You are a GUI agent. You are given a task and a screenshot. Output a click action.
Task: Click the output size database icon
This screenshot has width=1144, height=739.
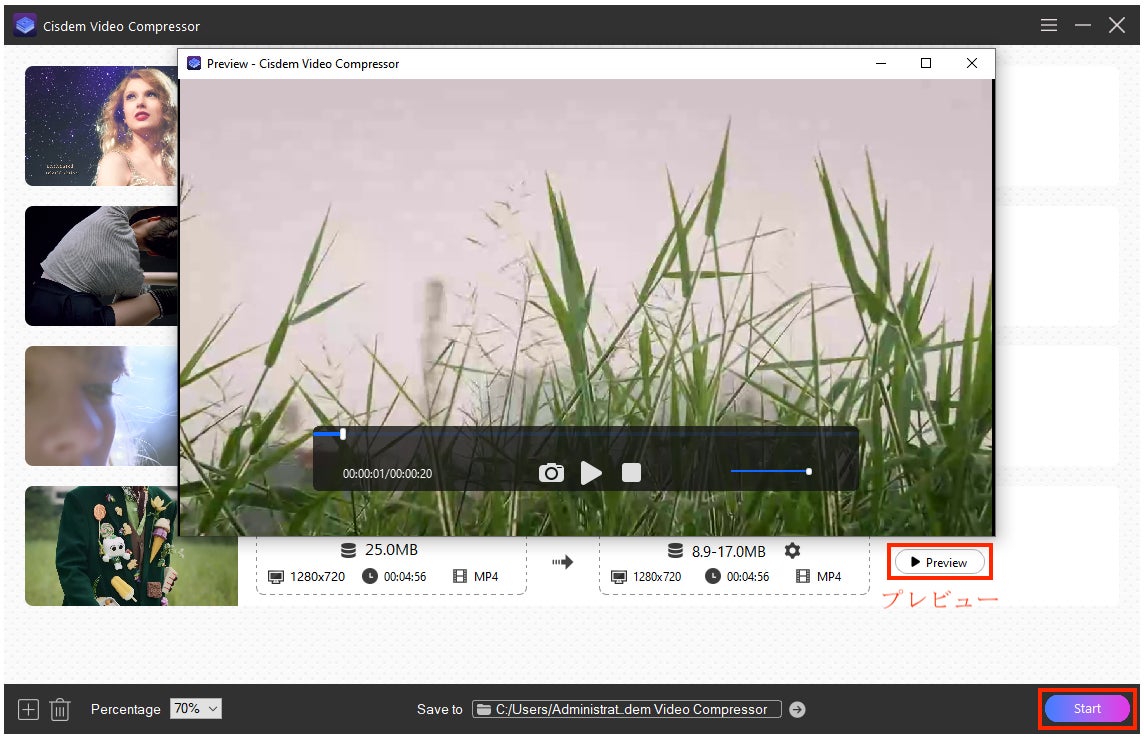(676, 551)
